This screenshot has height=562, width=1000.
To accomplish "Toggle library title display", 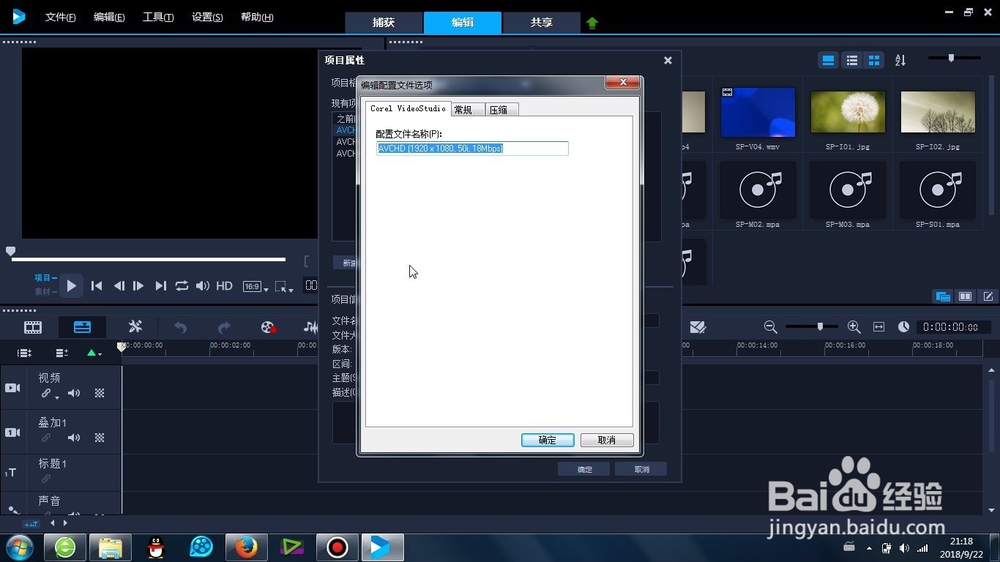I will 828,60.
